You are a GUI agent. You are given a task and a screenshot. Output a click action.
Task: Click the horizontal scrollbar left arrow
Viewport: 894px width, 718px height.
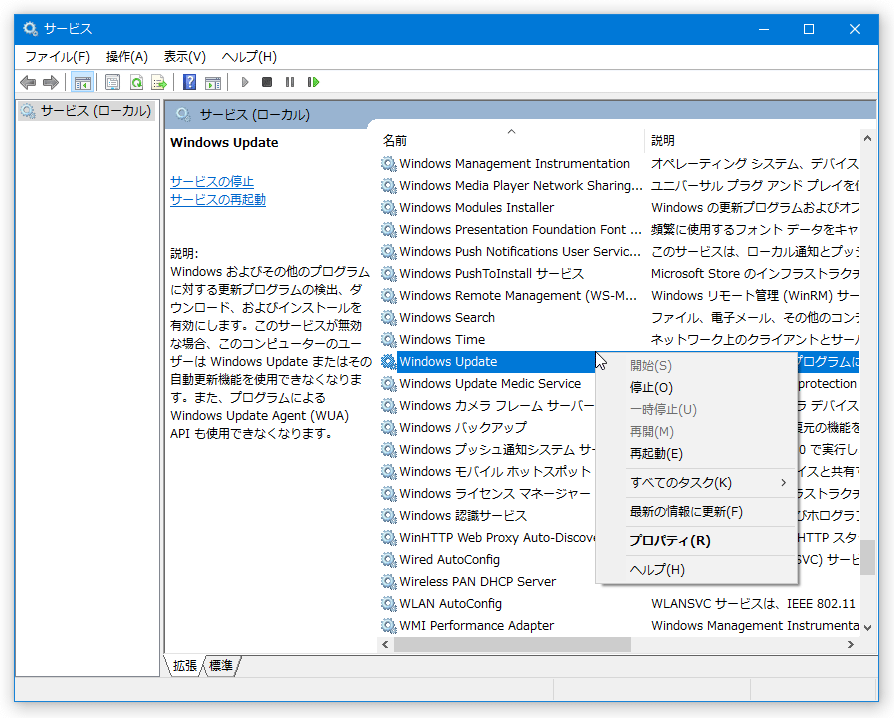tap(385, 644)
